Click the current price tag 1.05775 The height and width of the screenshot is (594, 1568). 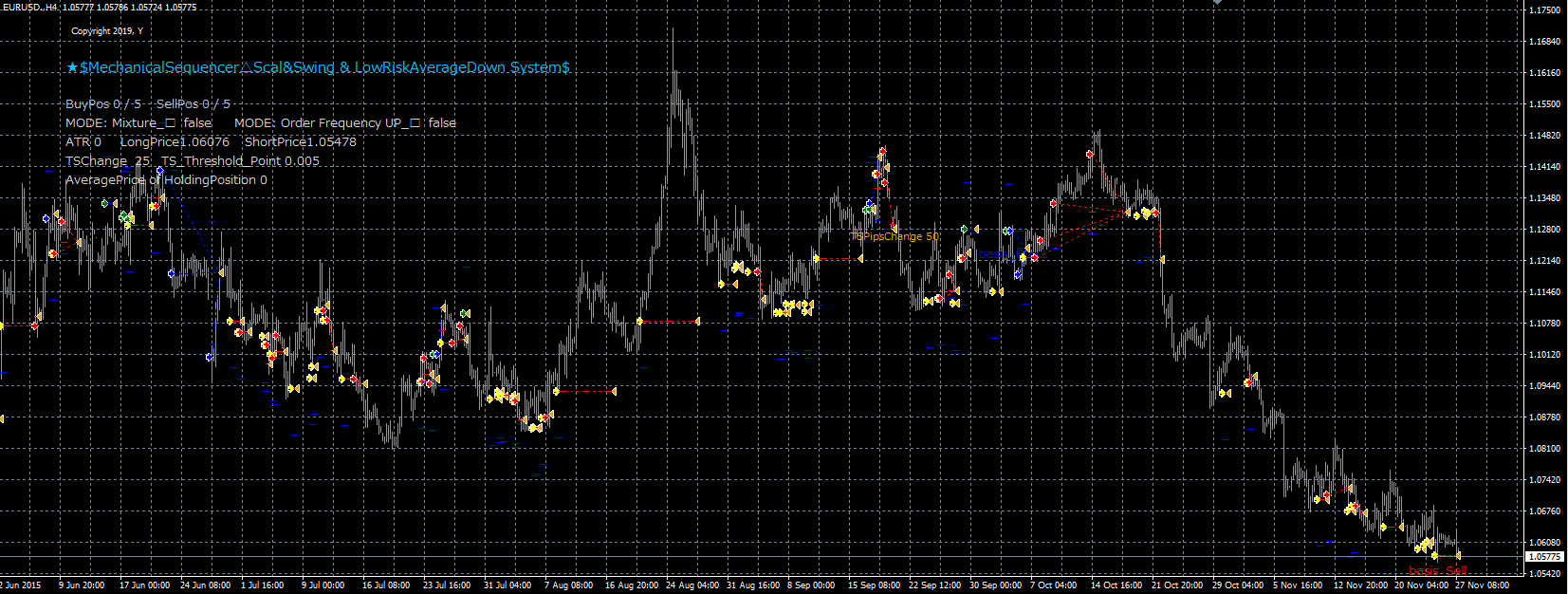click(x=1545, y=557)
